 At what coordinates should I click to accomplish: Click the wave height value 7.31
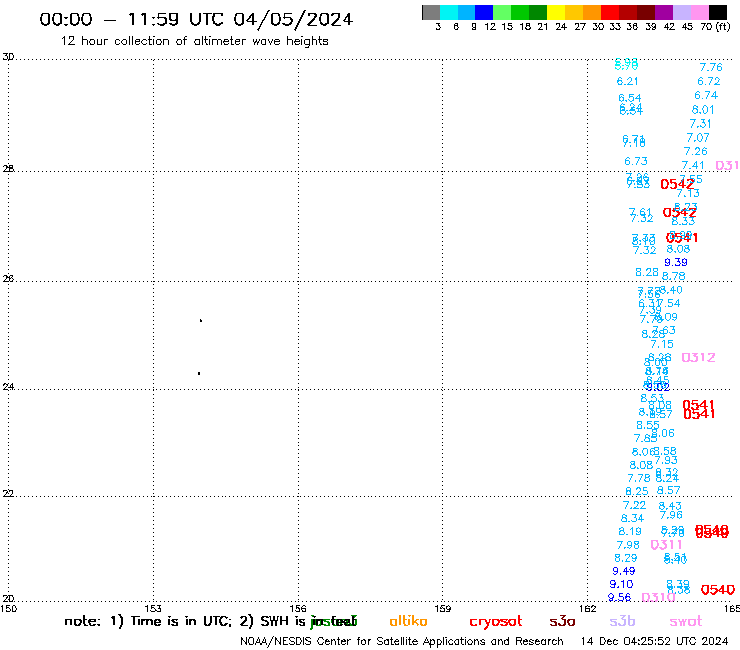(700, 124)
